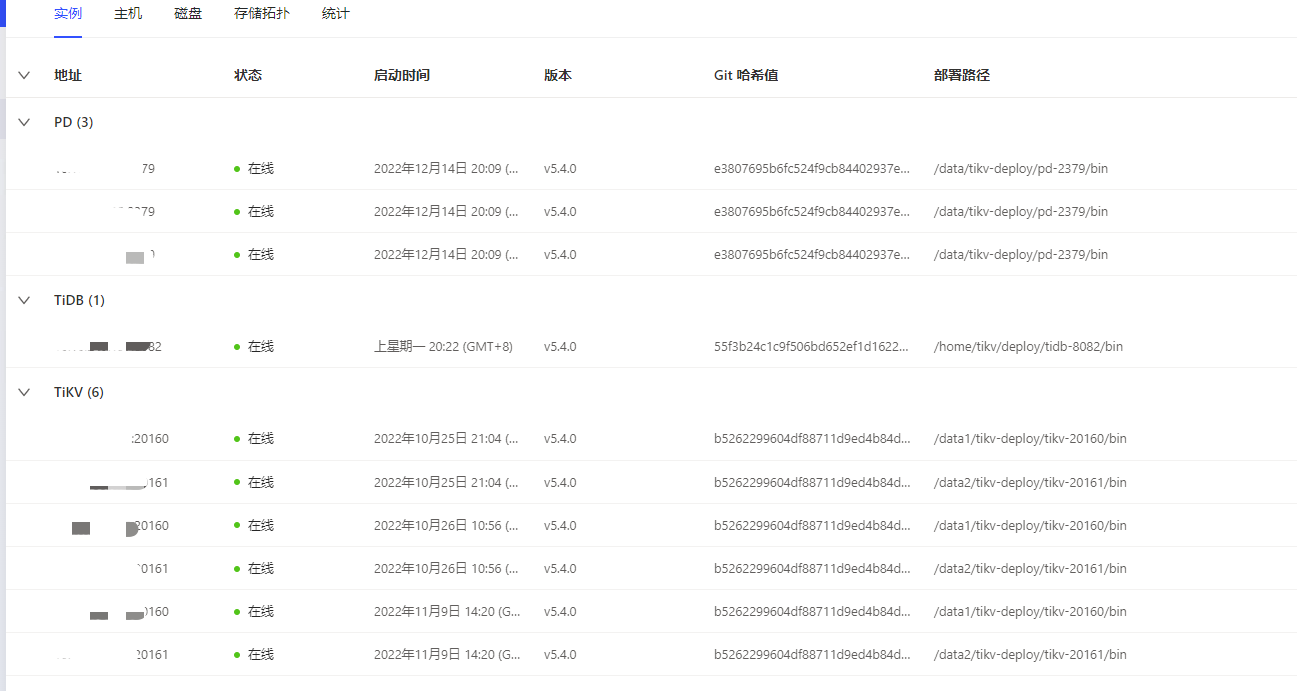This screenshot has height=691, width=1297.
Task: Click the 20161 address in the November 9 TiKV row
Action: (x=152, y=654)
